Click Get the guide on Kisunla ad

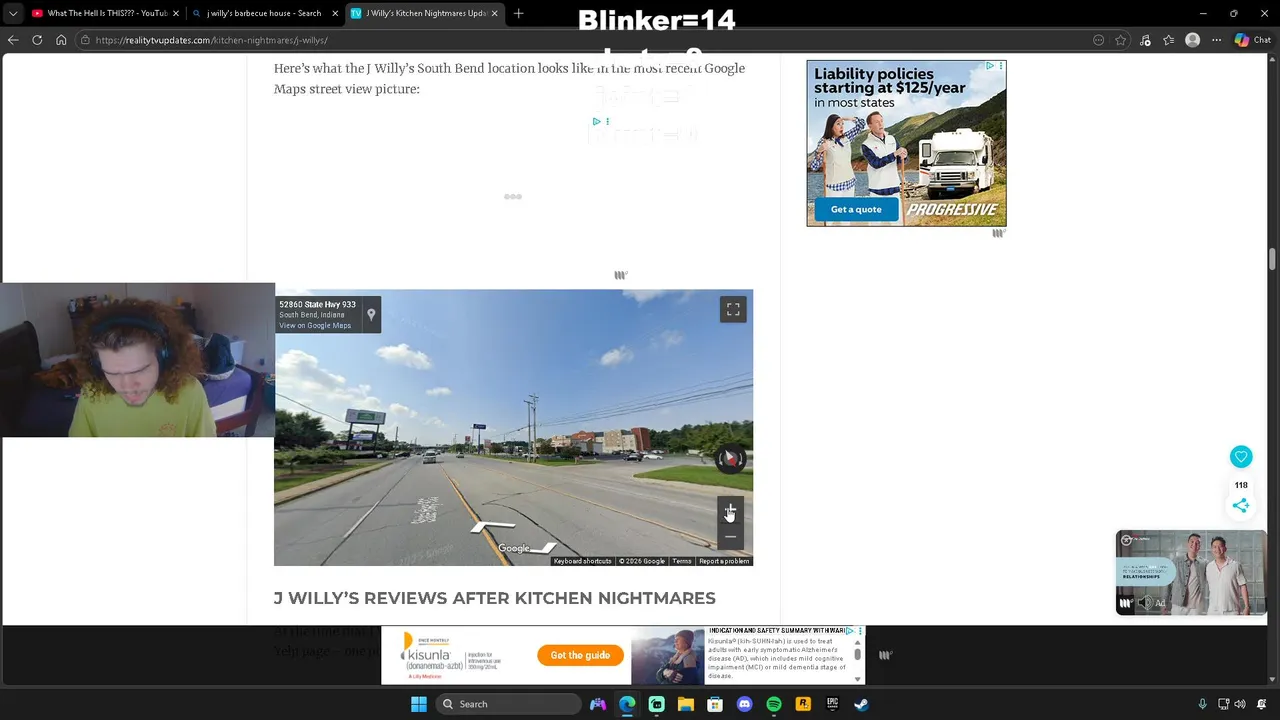tap(580, 655)
